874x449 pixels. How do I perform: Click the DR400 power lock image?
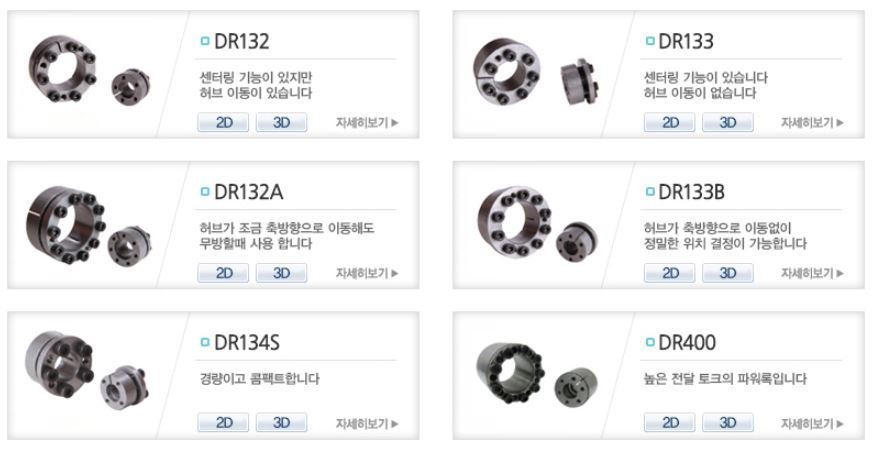point(537,374)
